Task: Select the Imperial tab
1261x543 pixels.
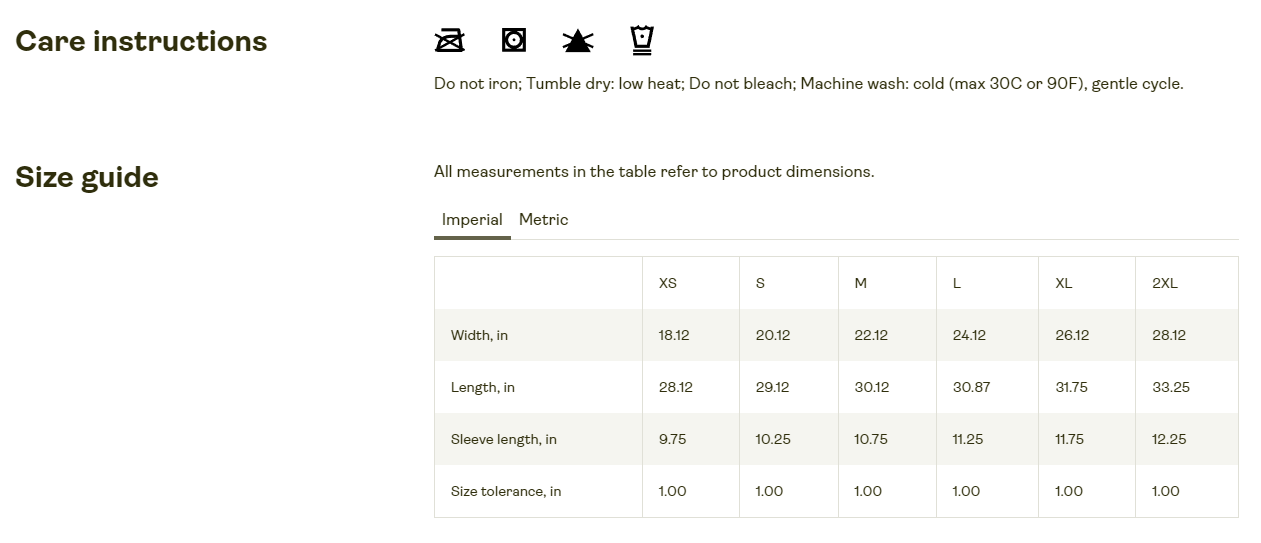Action: (x=472, y=220)
